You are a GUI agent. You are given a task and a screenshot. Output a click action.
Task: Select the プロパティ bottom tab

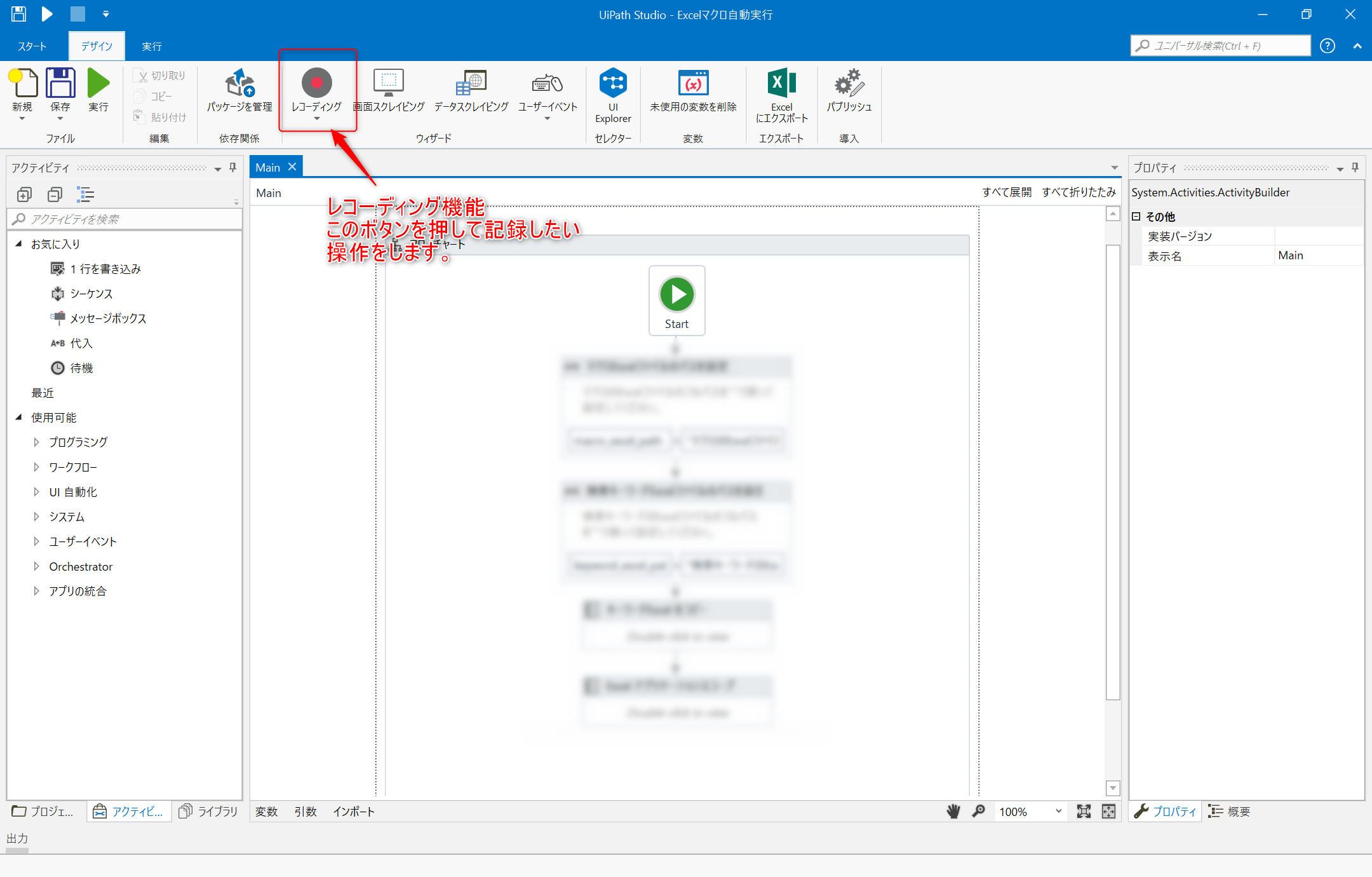point(1166,812)
